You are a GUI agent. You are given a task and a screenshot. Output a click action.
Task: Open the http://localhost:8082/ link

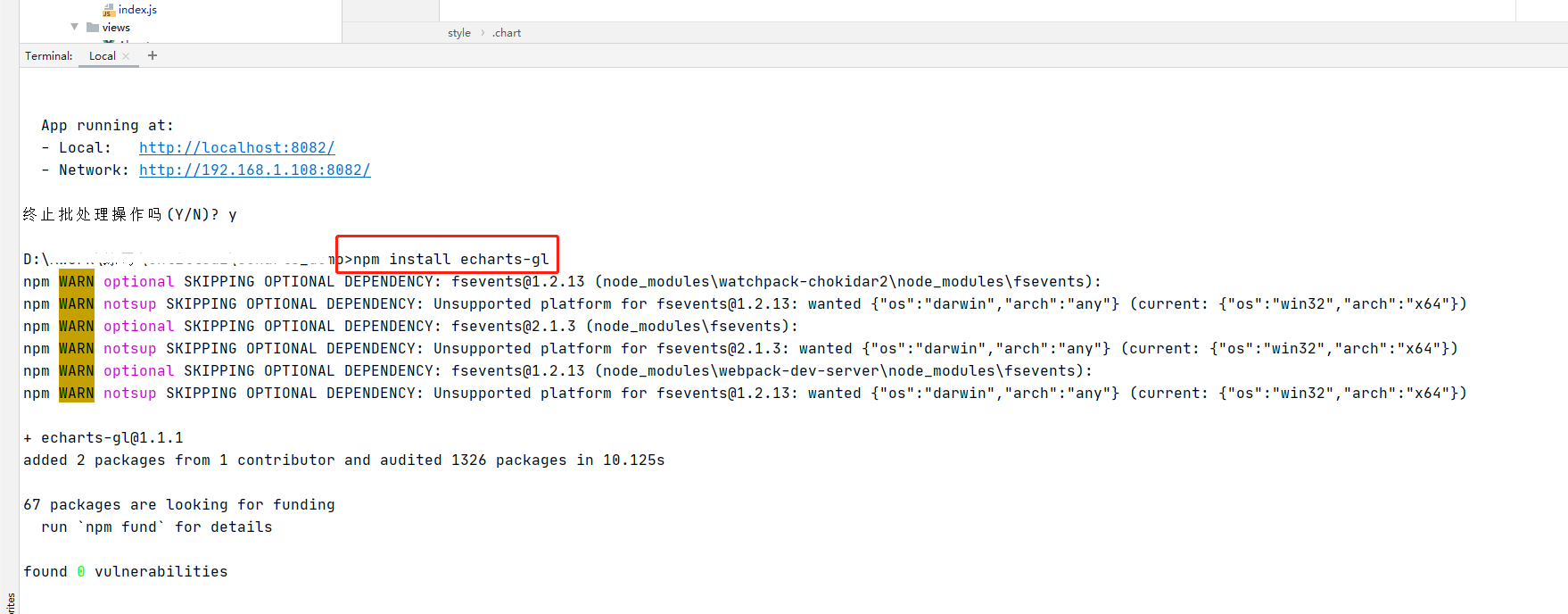point(237,148)
